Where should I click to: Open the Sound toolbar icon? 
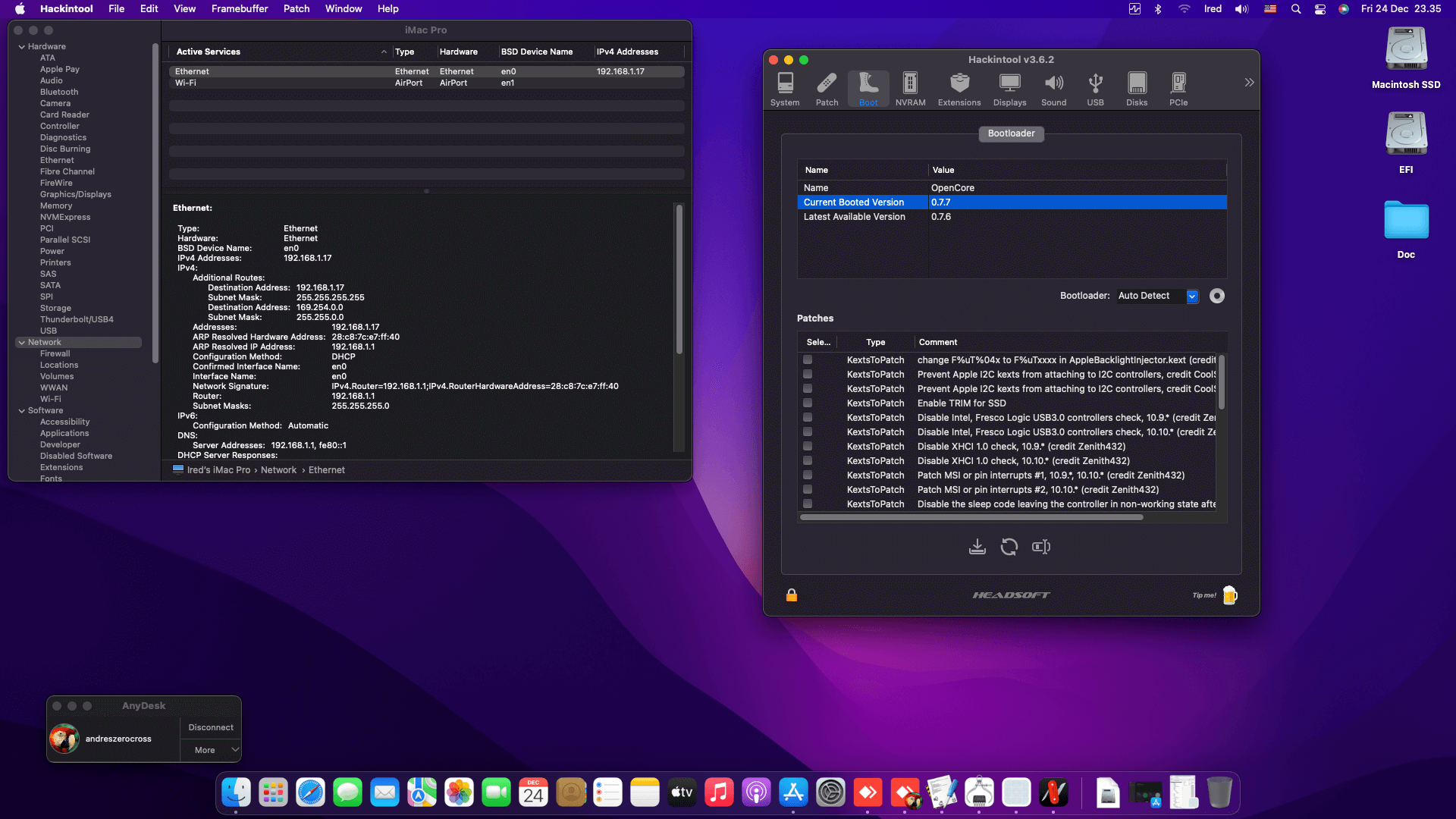click(1053, 89)
